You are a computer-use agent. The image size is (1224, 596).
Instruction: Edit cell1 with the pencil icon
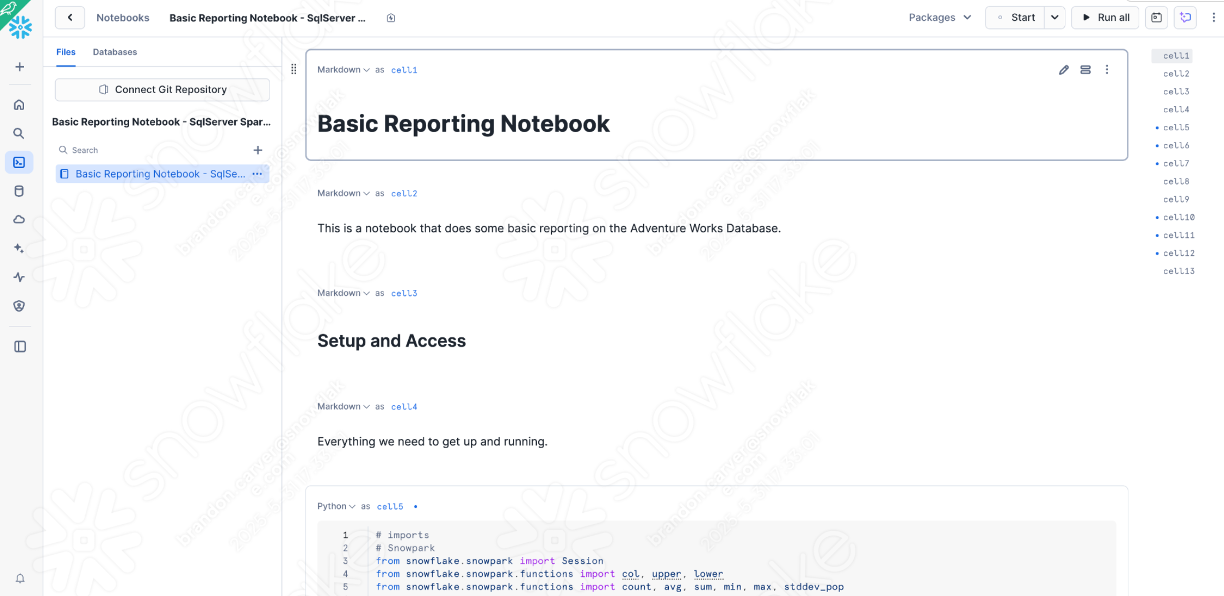(x=1064, y=70)
